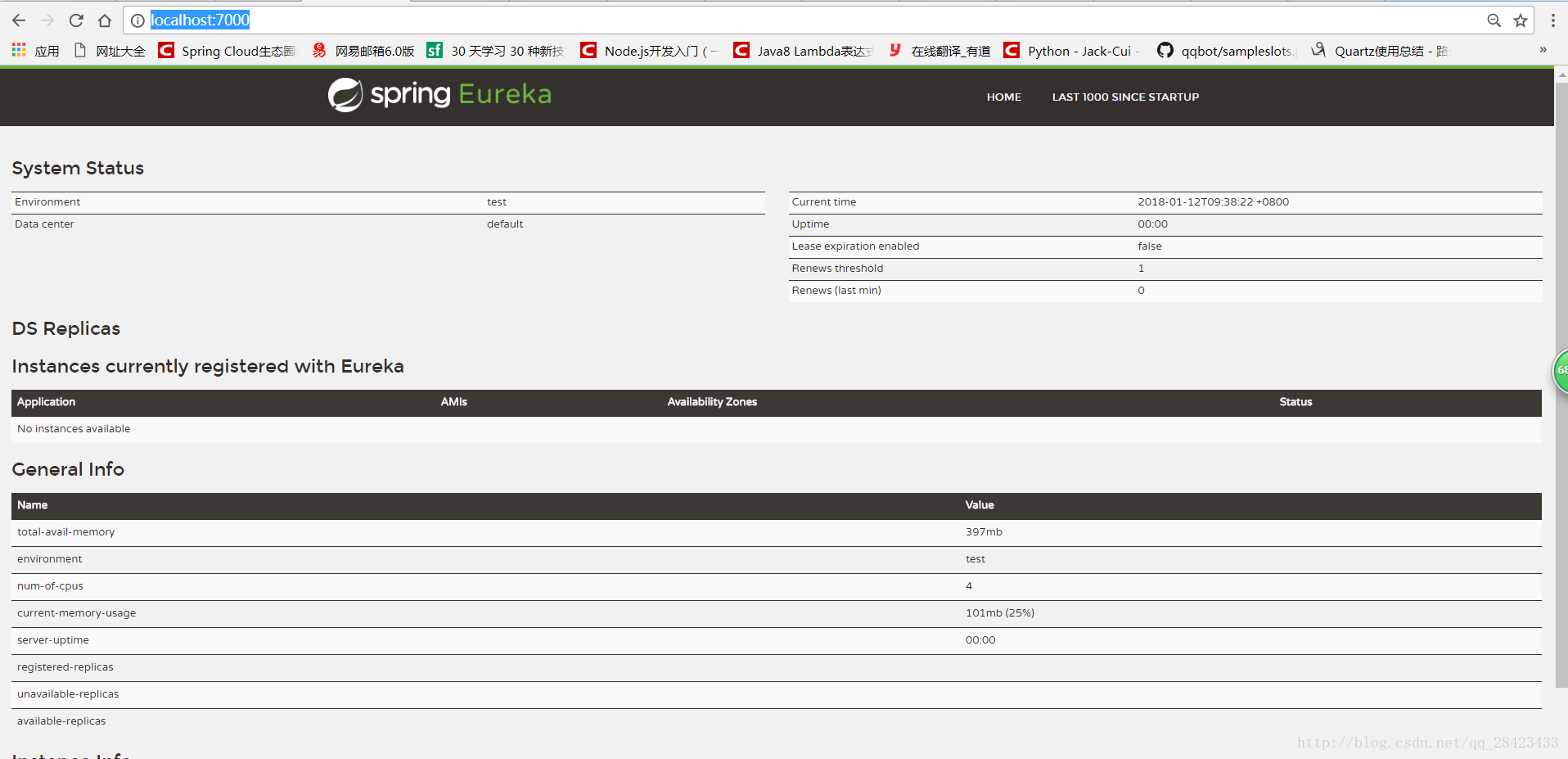Image resolution: width=1568 pixels, height=759 pixels.
Task: Open the Python - Jack-Cui bookmark
Action: pos(1072,51)
